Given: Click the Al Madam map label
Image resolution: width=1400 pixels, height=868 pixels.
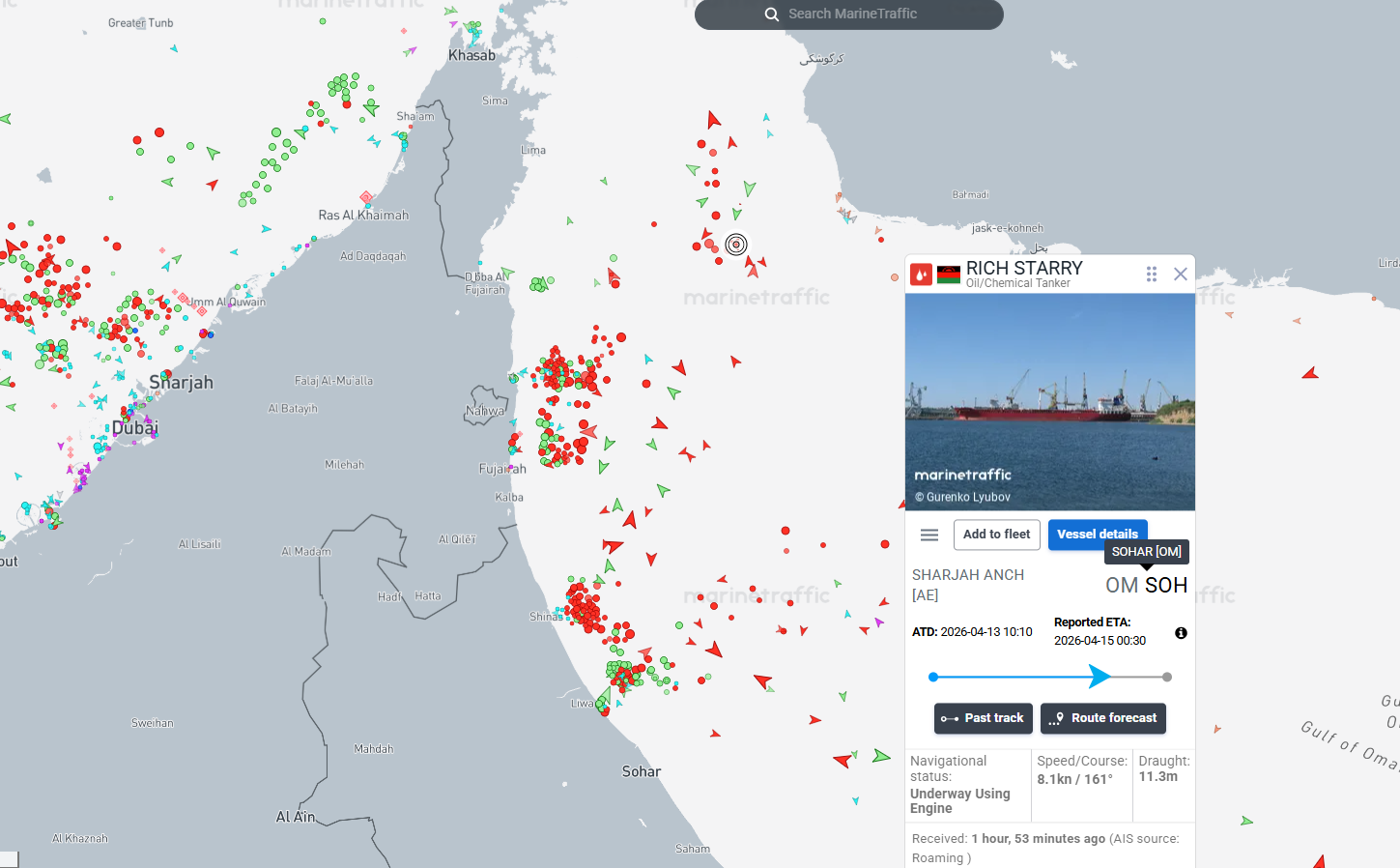Looking at the screenshot, I should [x=306, y=552].
